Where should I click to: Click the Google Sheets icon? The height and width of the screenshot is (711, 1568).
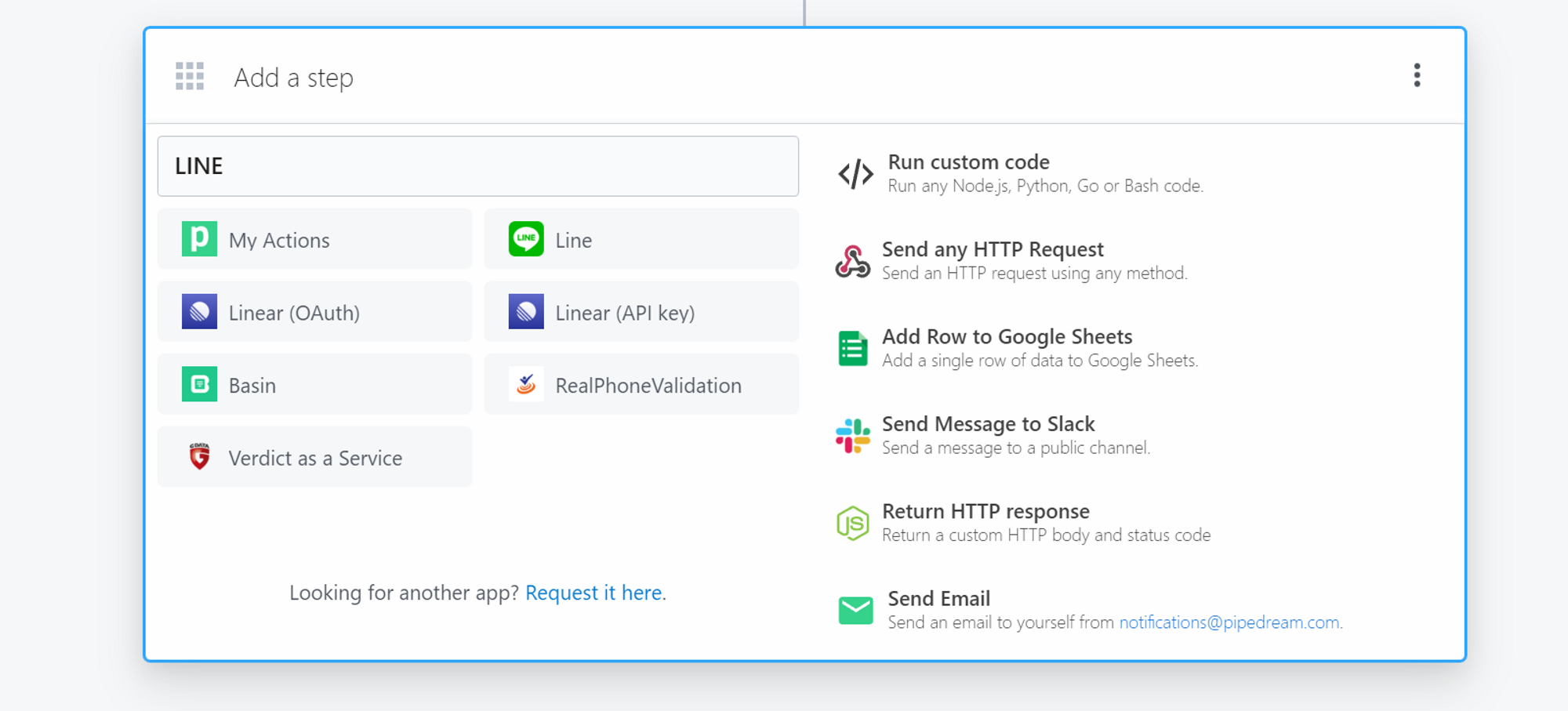[x=852, y=348]
